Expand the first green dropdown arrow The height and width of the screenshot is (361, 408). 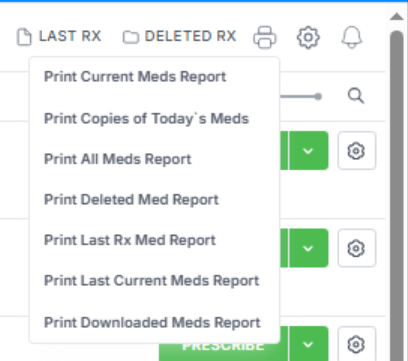308,151
